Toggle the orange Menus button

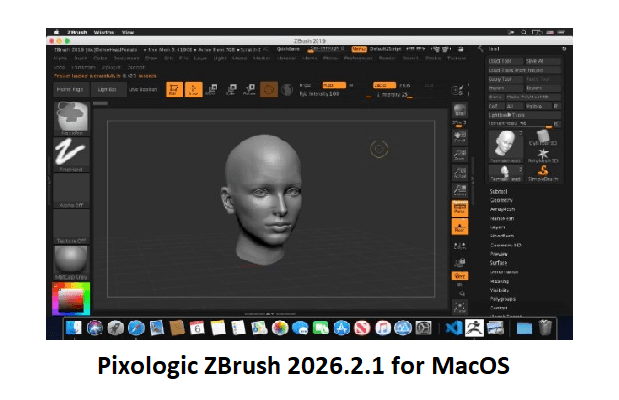359,49
